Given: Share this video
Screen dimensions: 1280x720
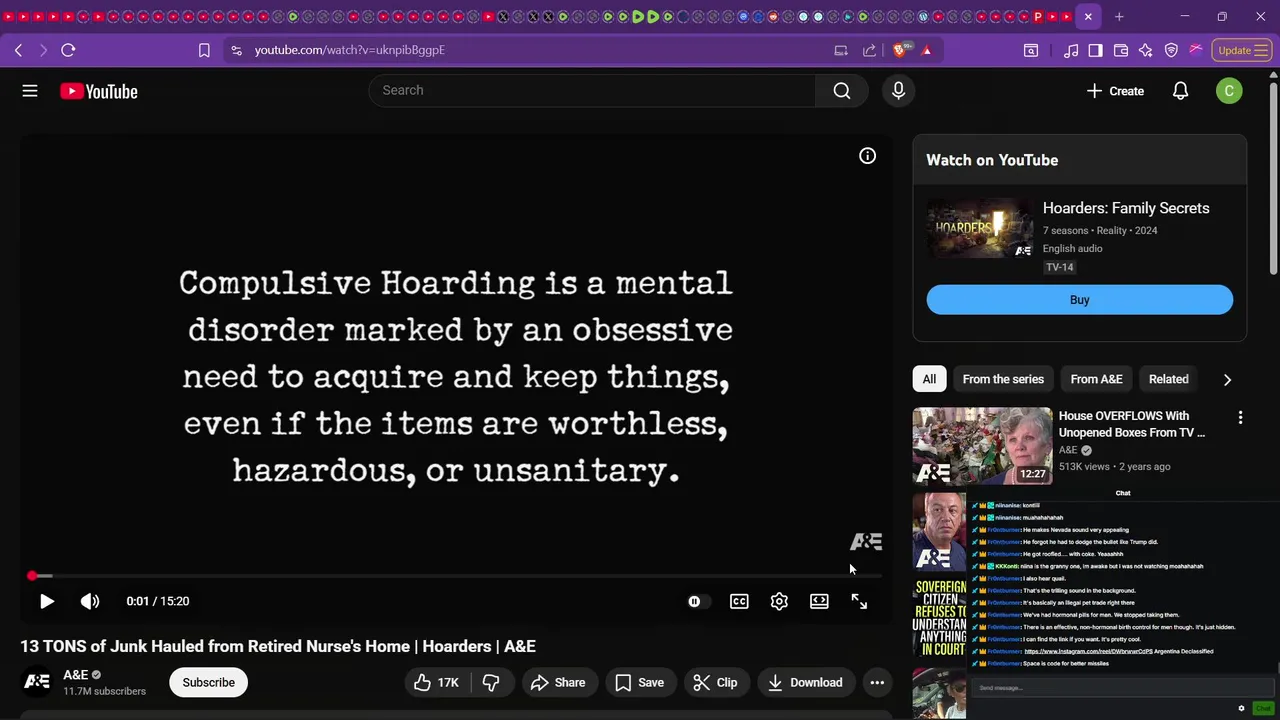Looking at the screenshot, I should pyautogui.click(x=558, y=683).
